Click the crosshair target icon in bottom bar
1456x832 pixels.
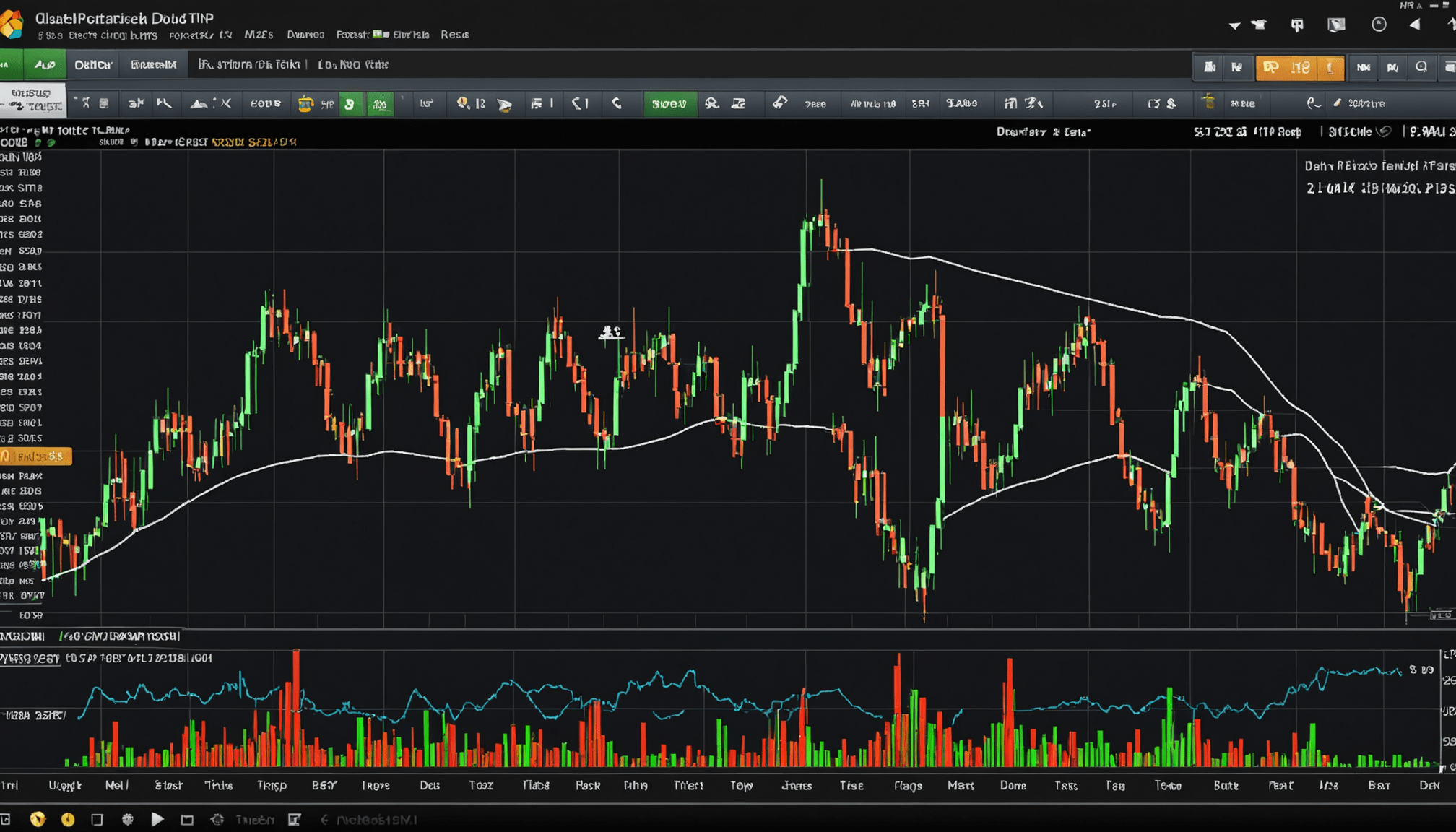(x=217, y=819)
